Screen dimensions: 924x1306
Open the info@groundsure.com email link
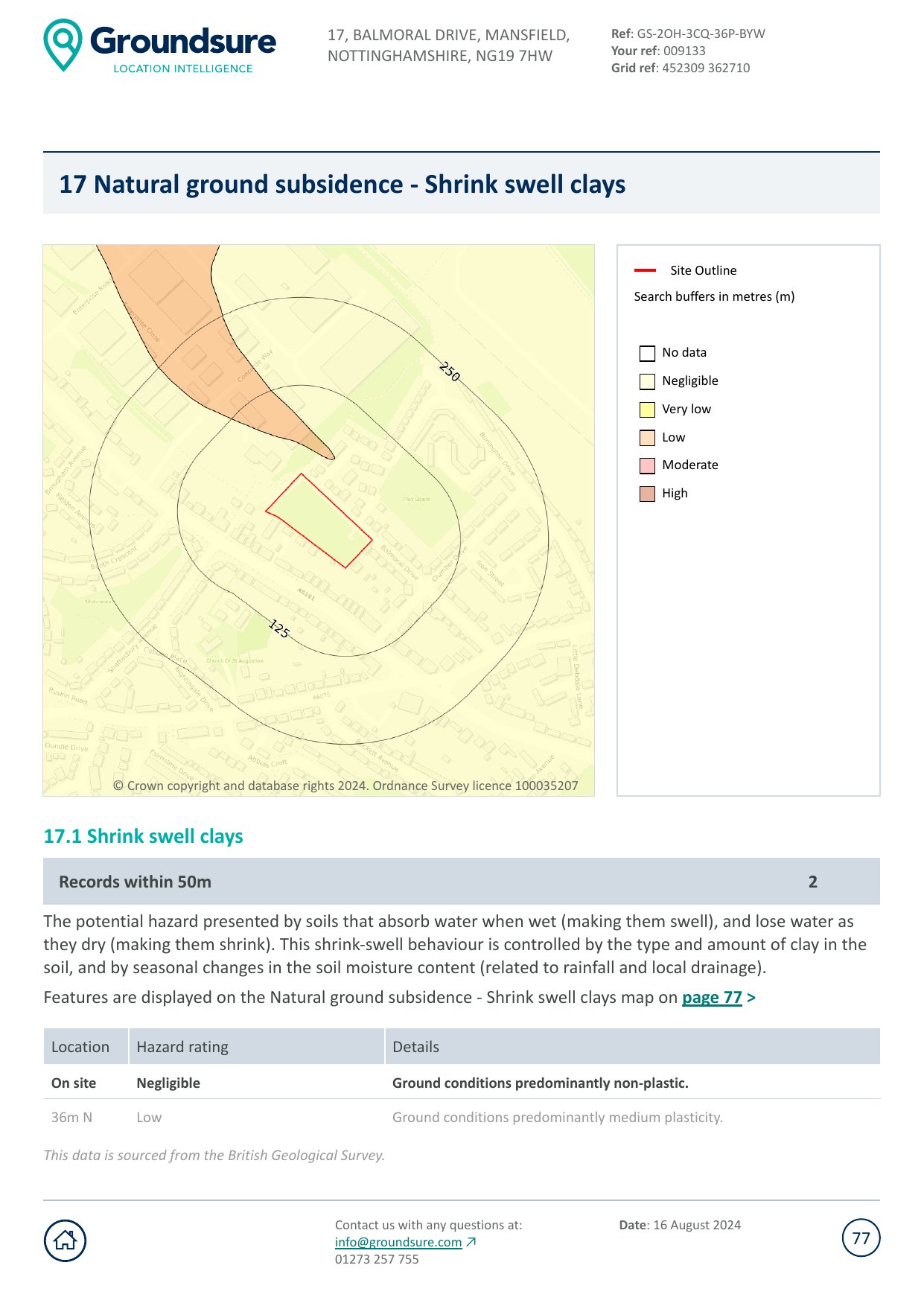tap(398, 1242)
